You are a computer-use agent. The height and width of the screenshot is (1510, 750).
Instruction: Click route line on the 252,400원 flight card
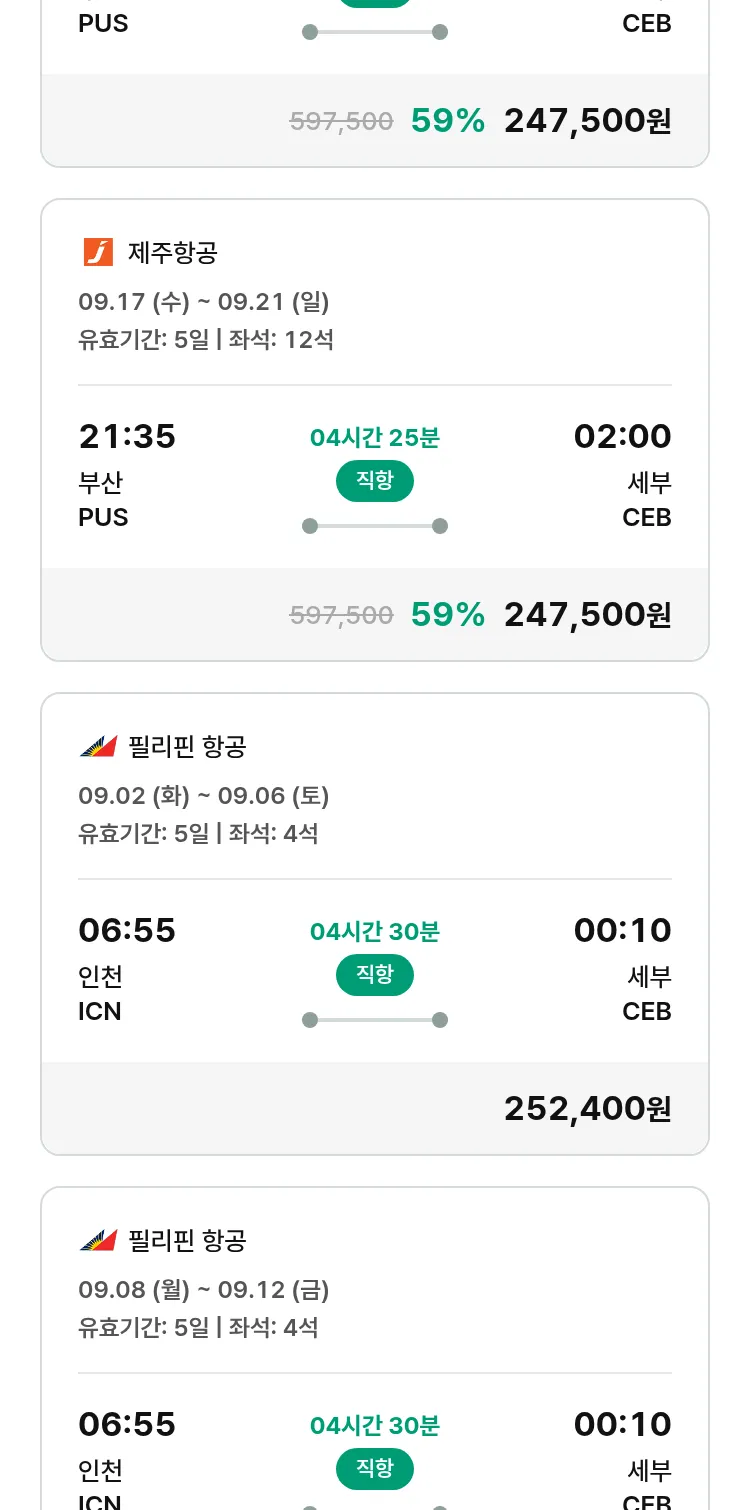click(x=374, y=1020)
